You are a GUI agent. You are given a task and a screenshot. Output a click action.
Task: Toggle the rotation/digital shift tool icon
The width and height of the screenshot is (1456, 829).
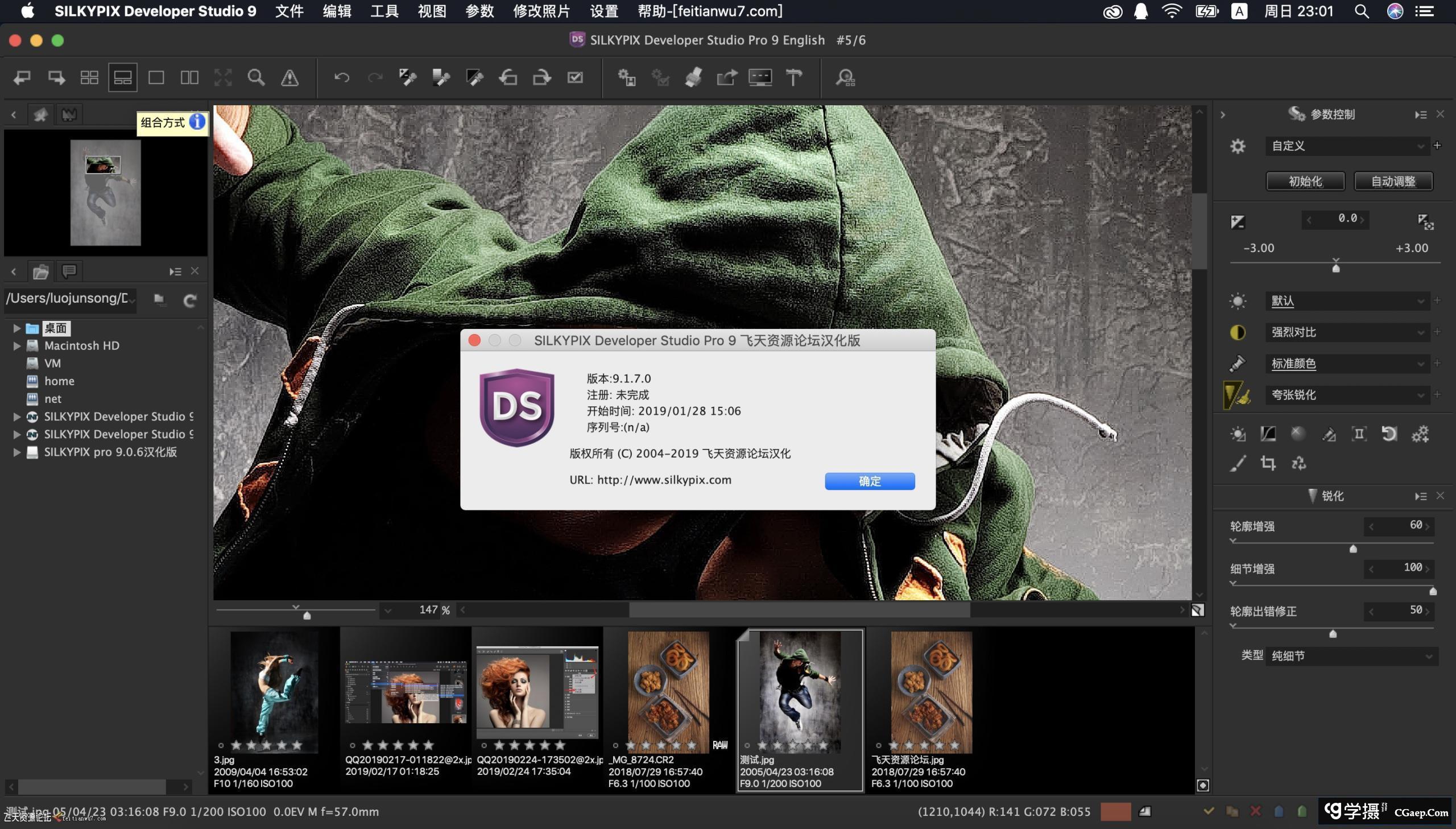click(1360, 434)
